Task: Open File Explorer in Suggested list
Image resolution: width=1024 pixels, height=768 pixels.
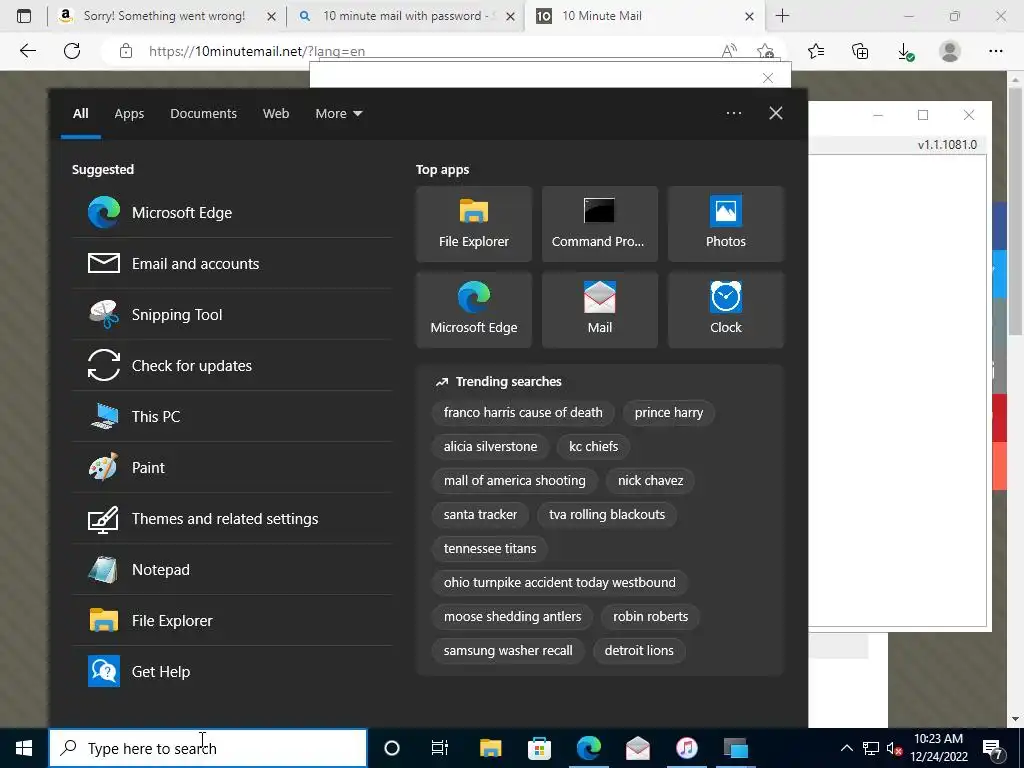Action: click(232, 620)
